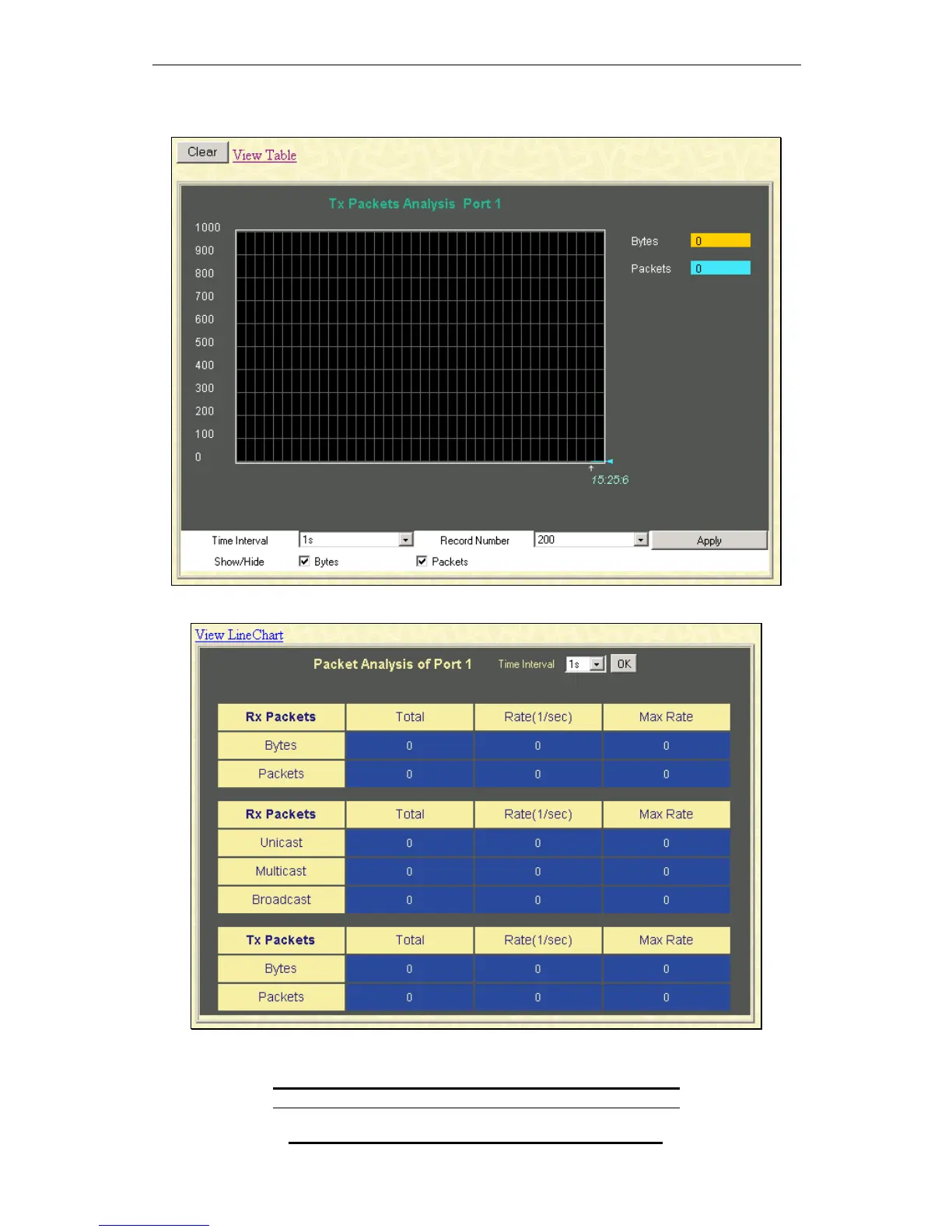Select the Tx Packets table header

[x=281, y=940]
